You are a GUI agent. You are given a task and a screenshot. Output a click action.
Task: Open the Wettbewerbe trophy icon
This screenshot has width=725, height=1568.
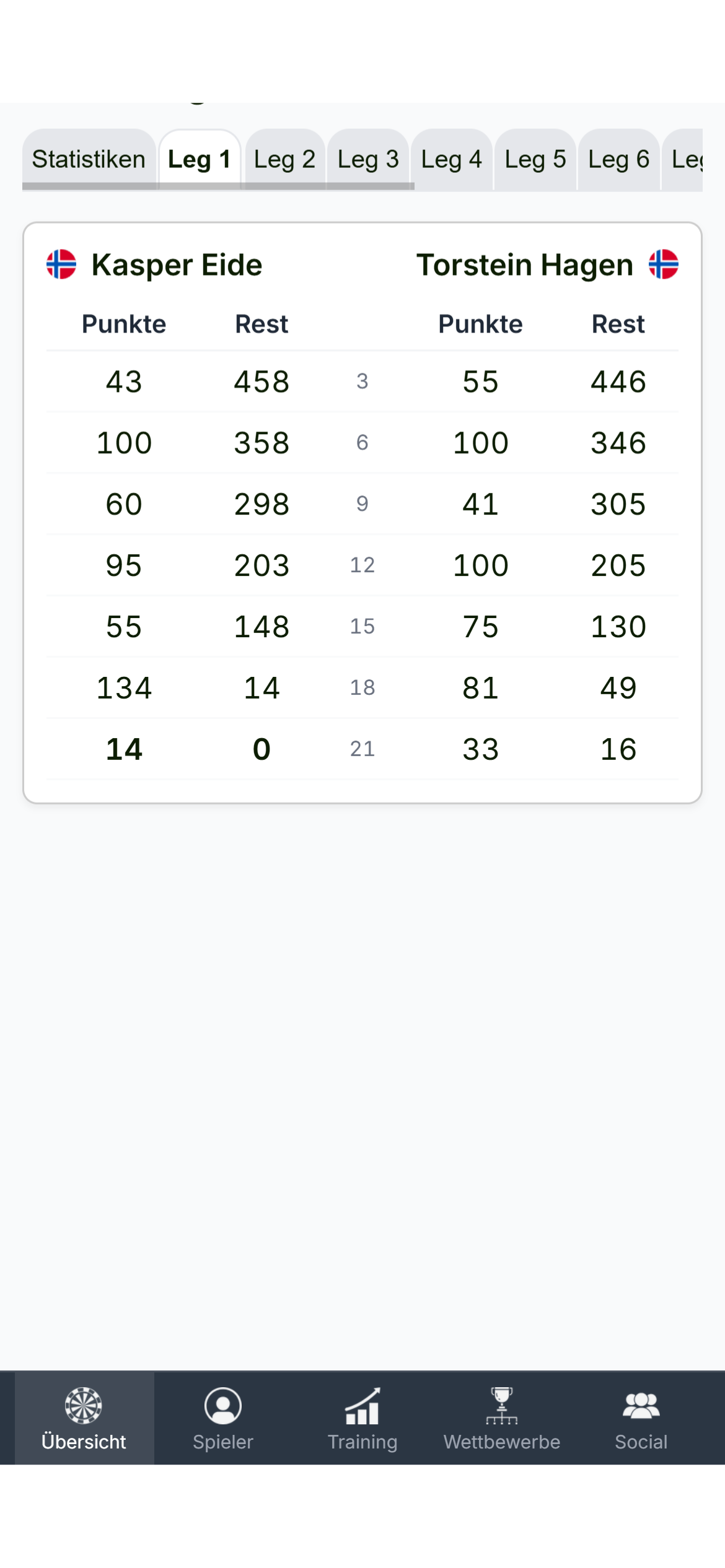502,1405
